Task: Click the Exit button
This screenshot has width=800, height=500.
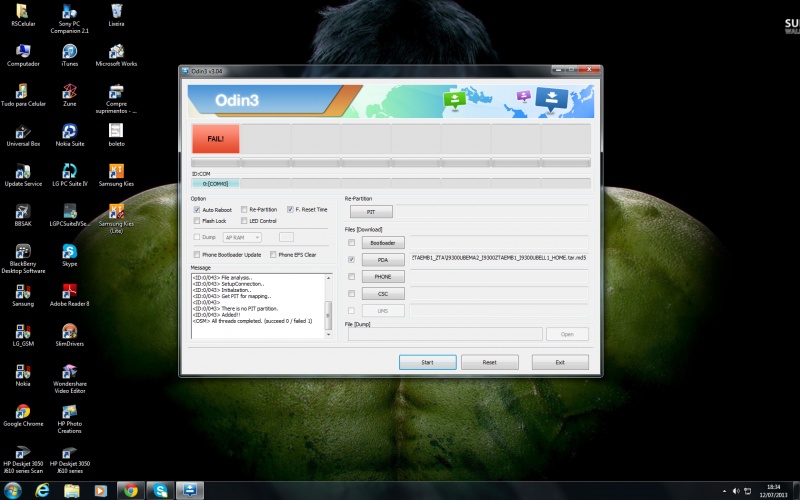Action: [x=560, y=362]
